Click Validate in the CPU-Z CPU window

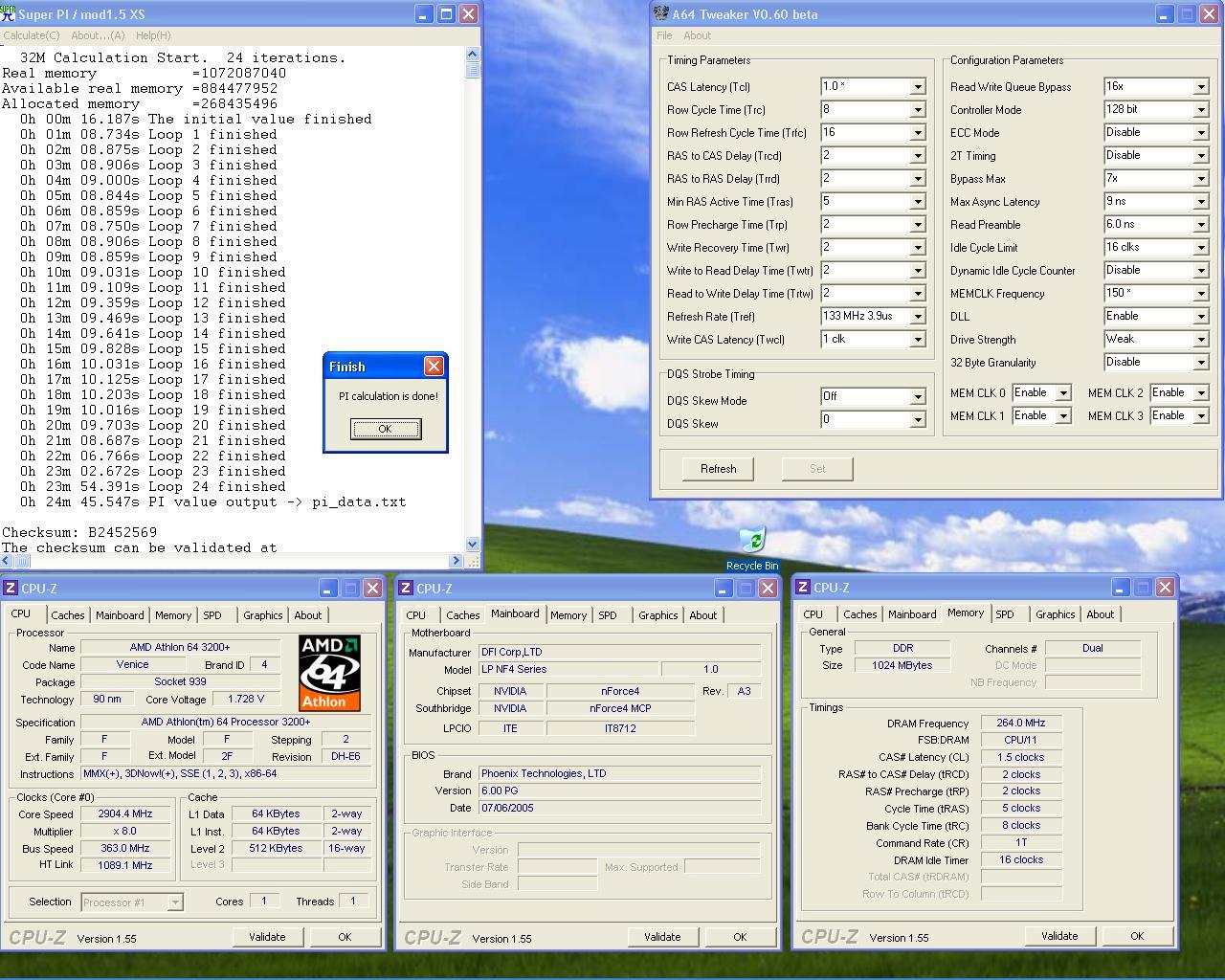pyautogui.click(x=267, y=937)
